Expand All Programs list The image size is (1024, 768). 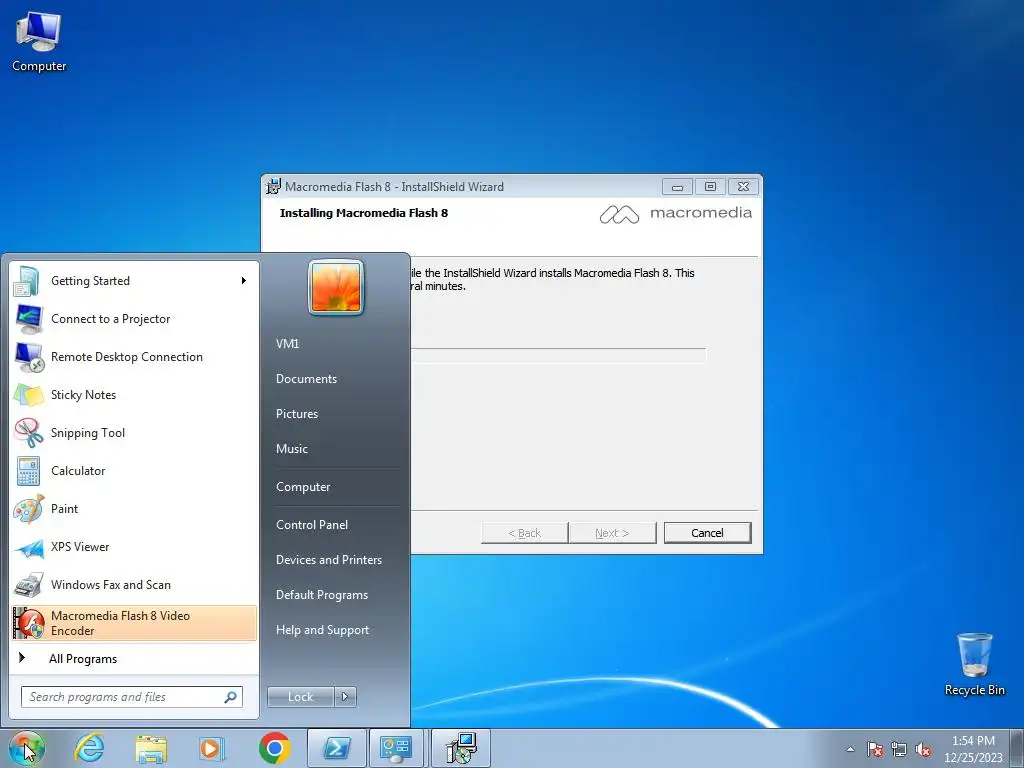click(134, 658)
